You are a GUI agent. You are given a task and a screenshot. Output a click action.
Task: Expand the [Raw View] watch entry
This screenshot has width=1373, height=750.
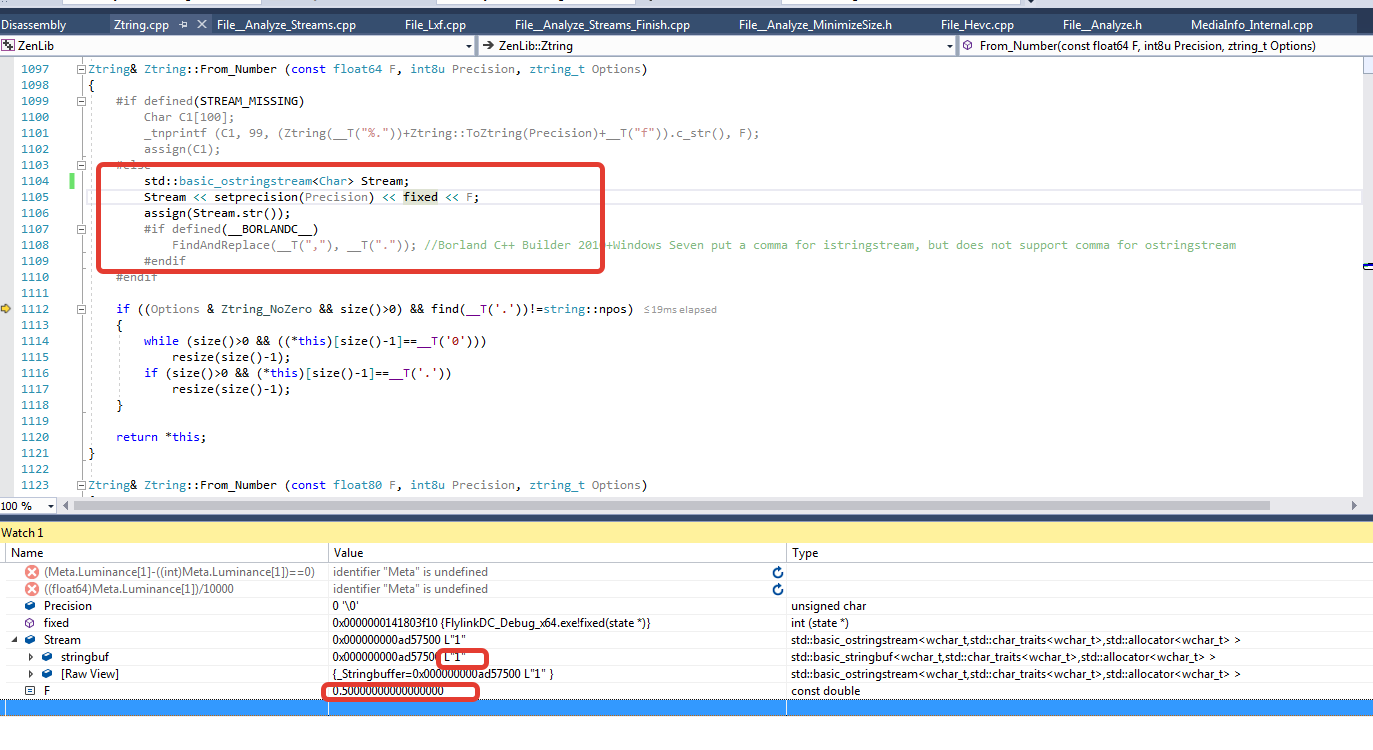pyautogui.click(x=31, y=674)
